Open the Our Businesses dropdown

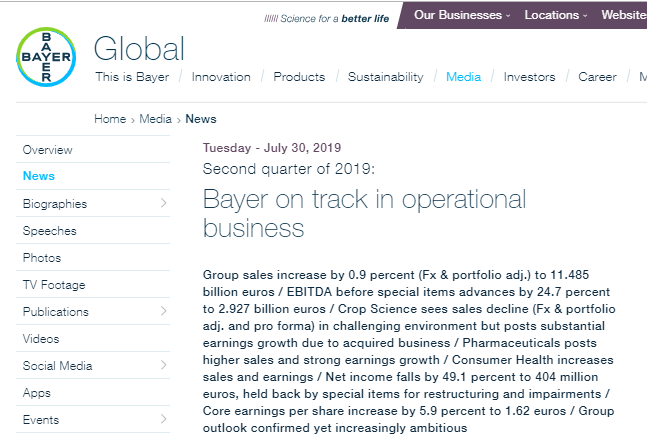(x=462, y=15)
